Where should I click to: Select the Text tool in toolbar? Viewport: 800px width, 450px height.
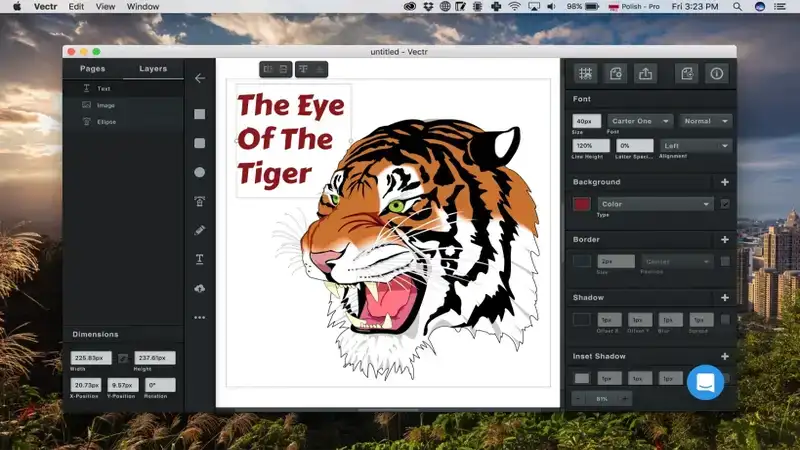tap(199, 259)
